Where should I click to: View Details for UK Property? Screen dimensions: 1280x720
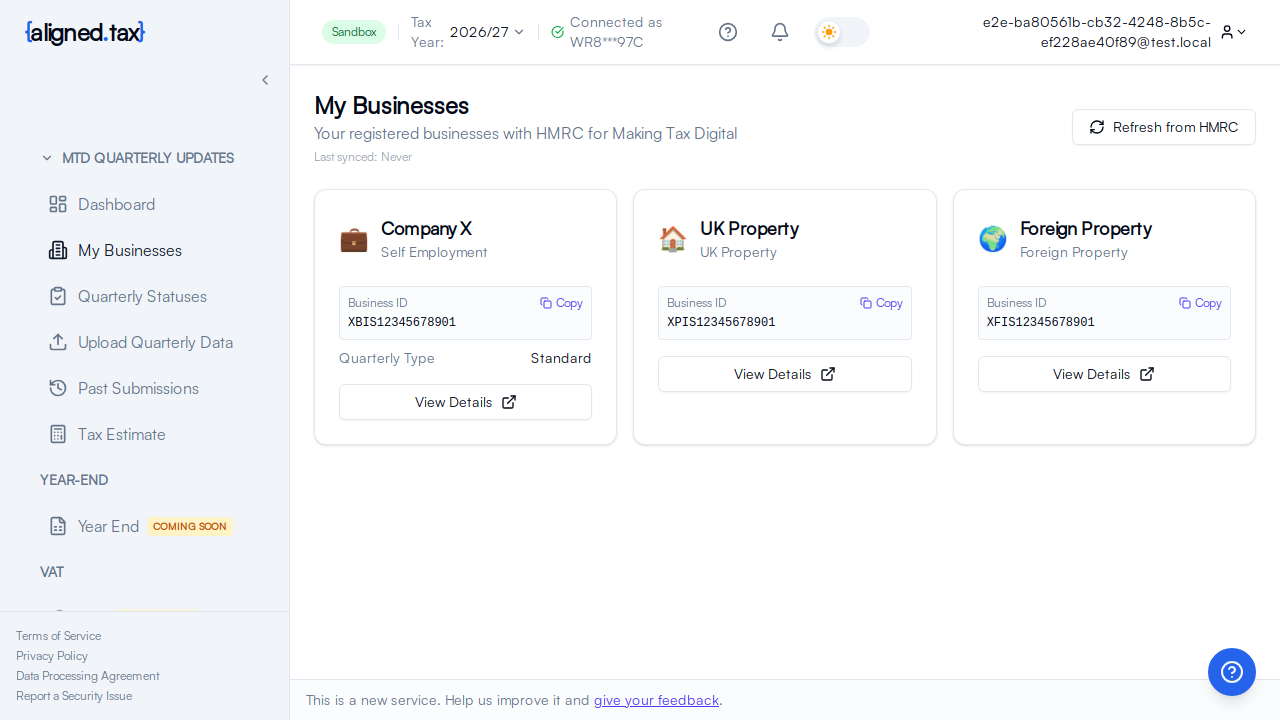pos(784,374)
